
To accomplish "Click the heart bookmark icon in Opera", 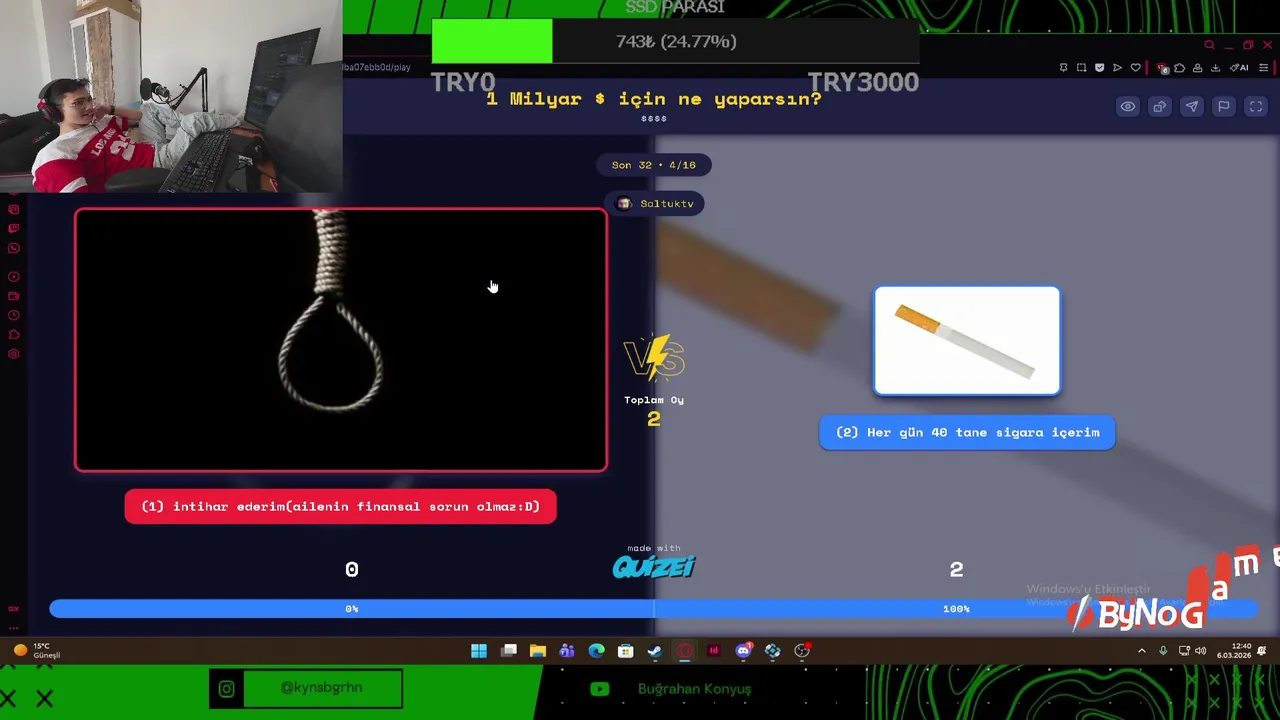I will pos(1135,68).
